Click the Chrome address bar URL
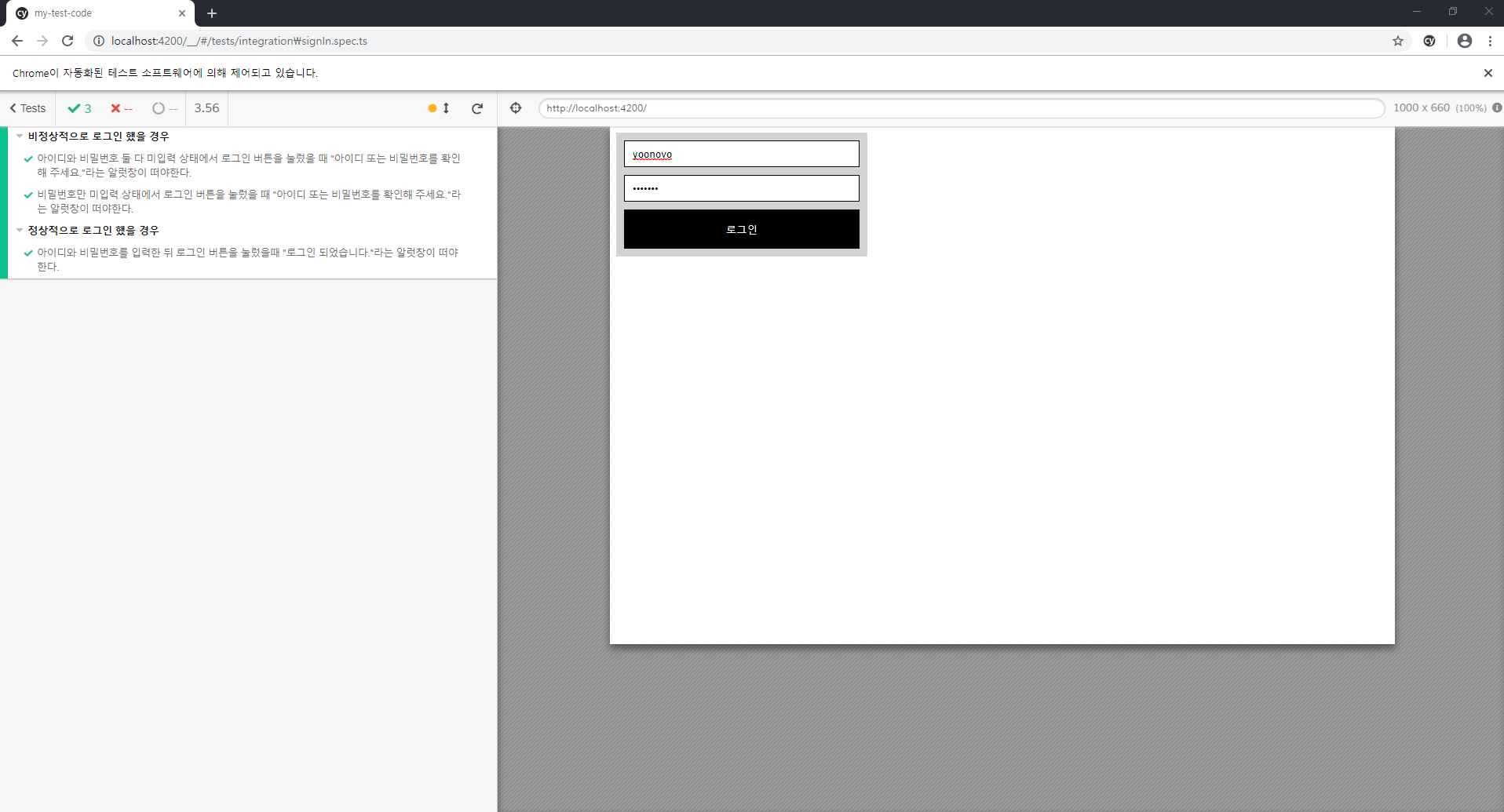 click(239, 41)
